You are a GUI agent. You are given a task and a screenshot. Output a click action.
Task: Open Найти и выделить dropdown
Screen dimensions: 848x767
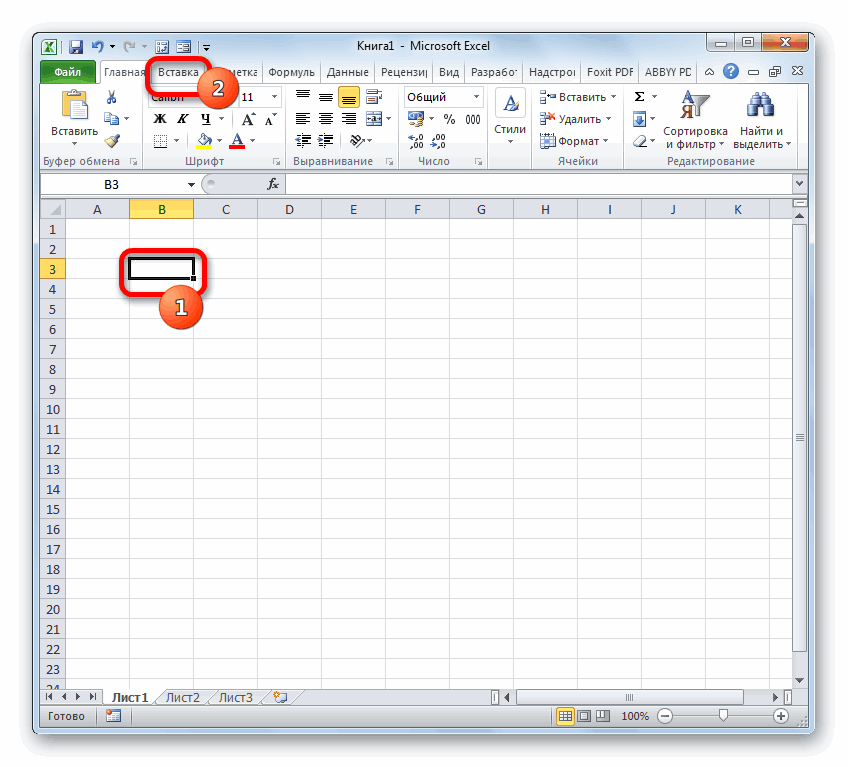[x=762, y=120]
